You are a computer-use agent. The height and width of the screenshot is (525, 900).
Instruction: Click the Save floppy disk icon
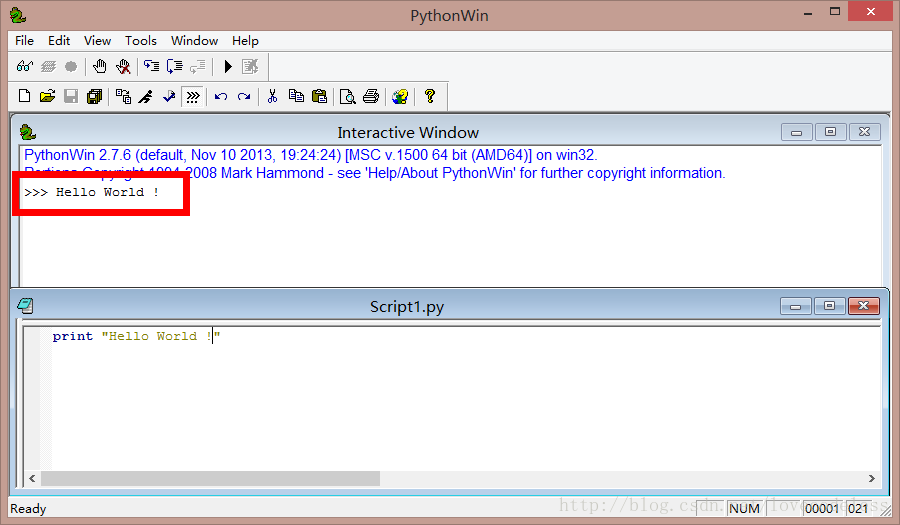tap(71, 96)
